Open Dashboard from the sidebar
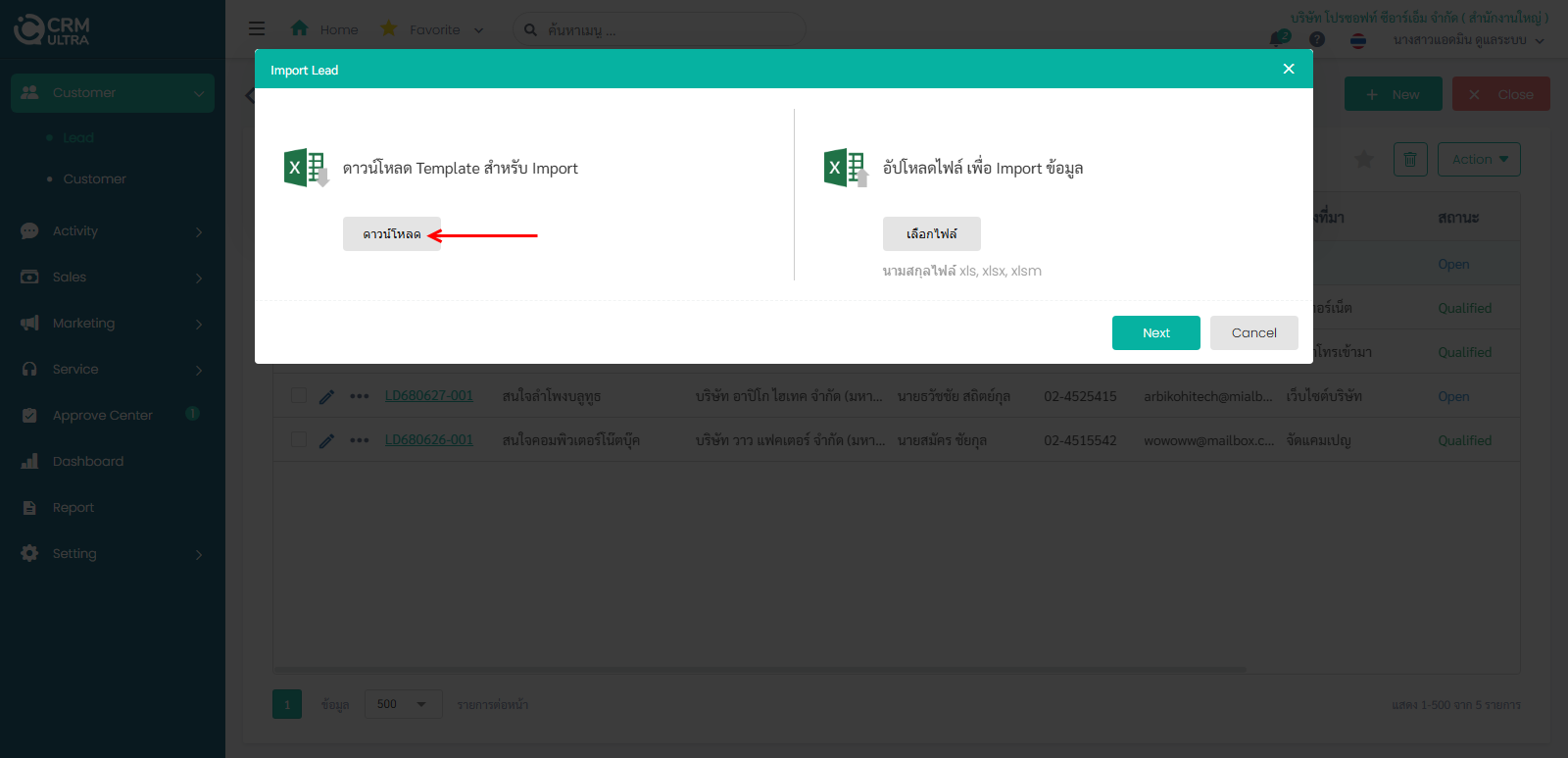Image resolution: width=1568 pixels, height=758 pixels. click(88, 462)
